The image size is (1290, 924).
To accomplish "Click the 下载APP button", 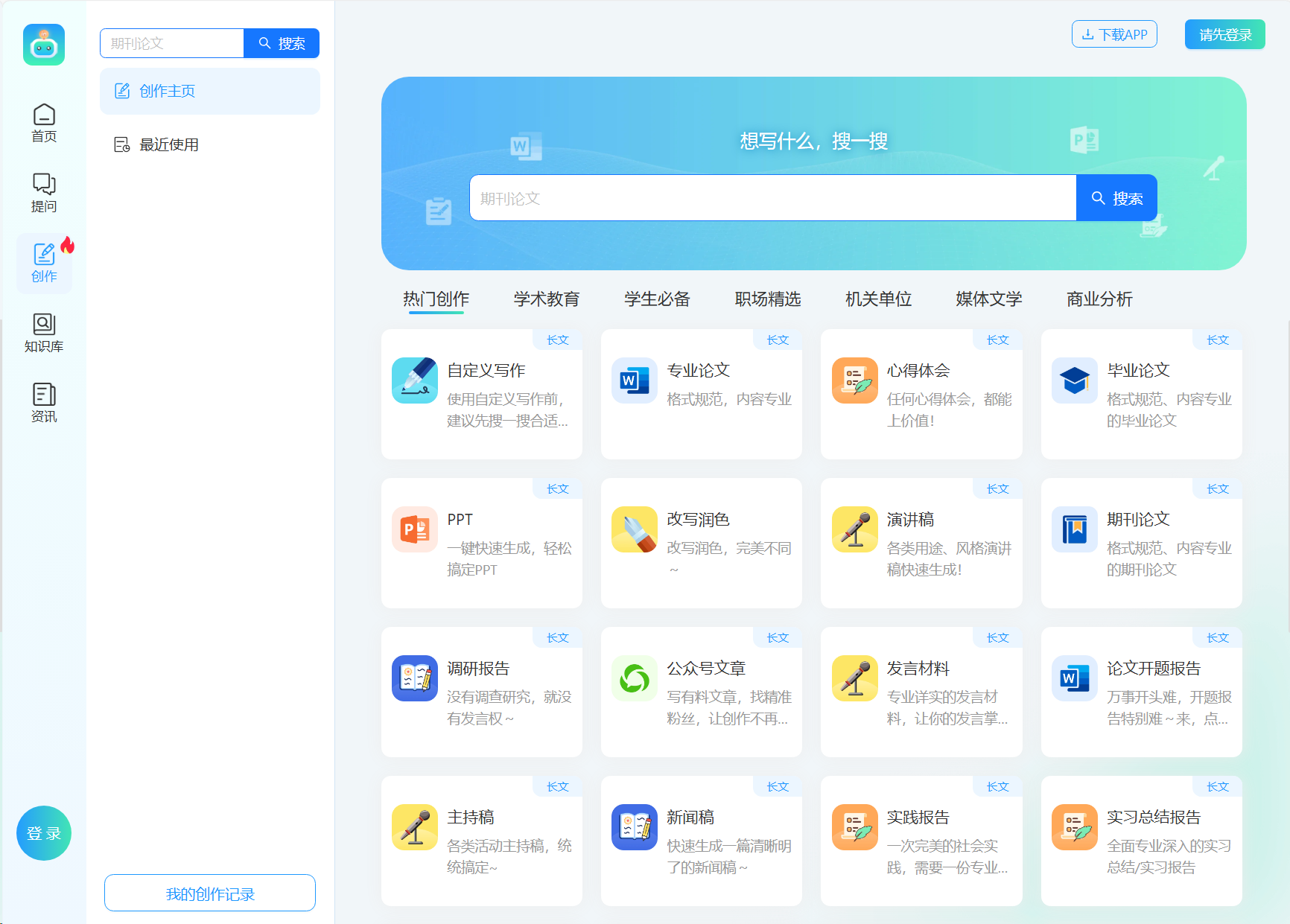I will [x=1114, y=34].
